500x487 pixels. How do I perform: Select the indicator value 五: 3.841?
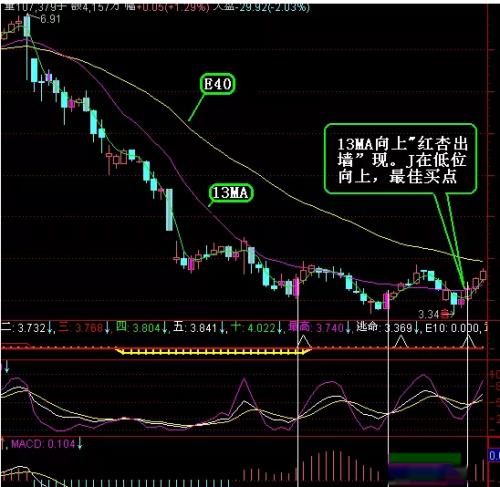click(x=195, y=328)
